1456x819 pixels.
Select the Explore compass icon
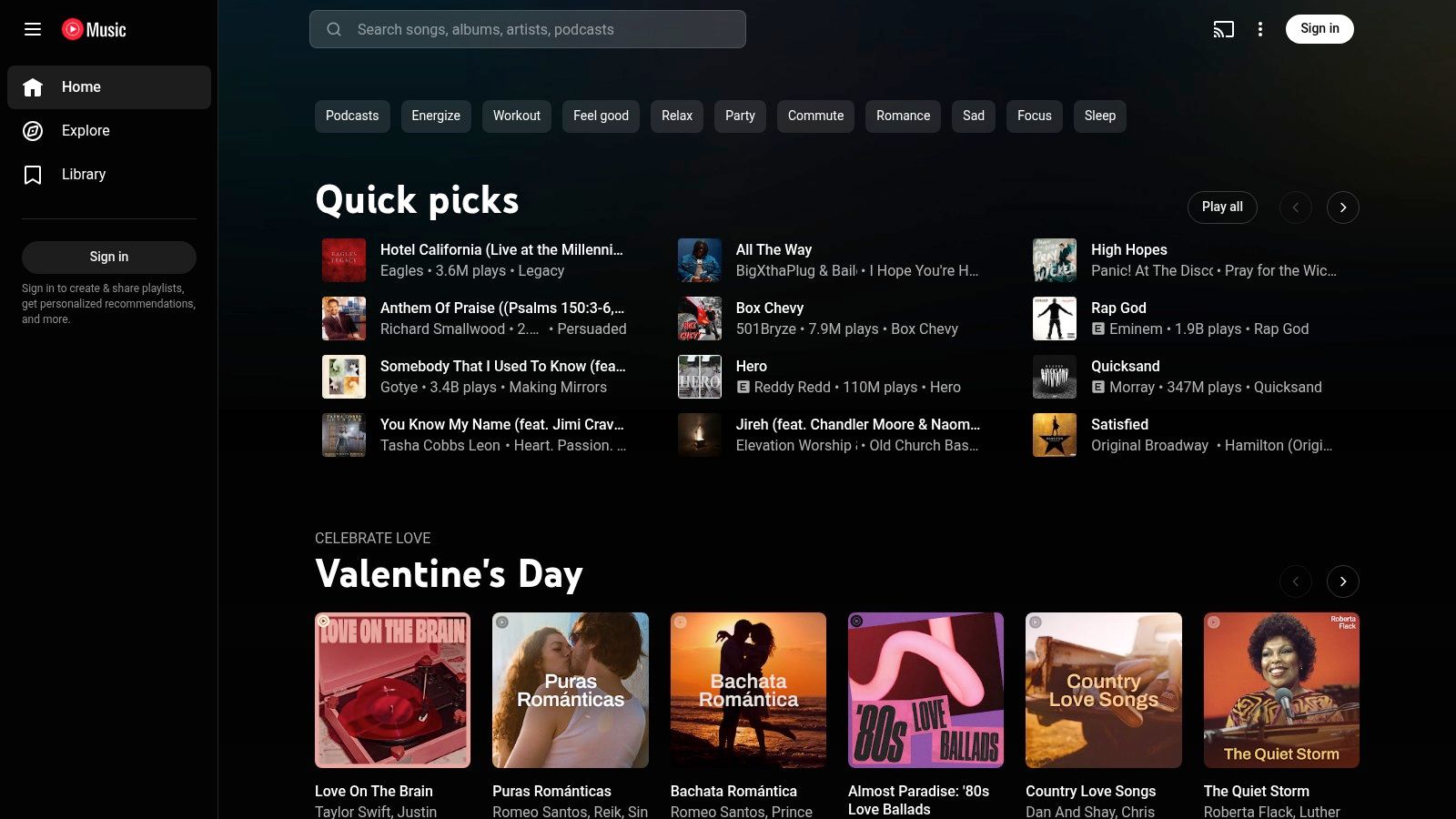[x=33, y=130]
